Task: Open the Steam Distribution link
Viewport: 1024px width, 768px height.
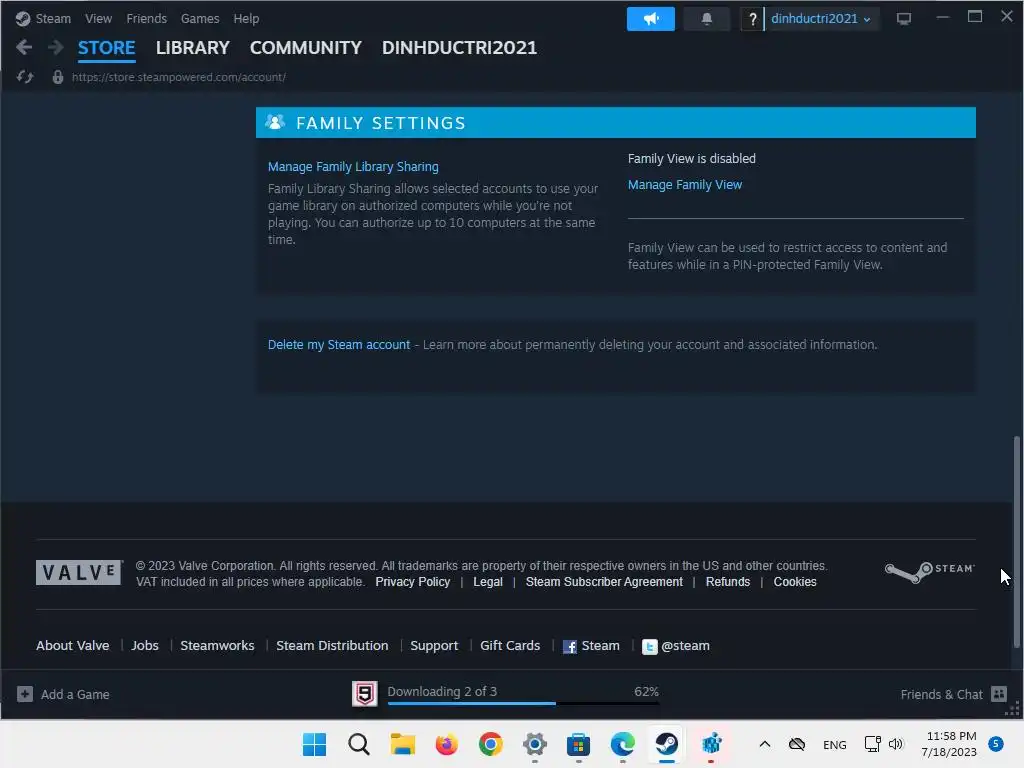Action: [332, 645]
